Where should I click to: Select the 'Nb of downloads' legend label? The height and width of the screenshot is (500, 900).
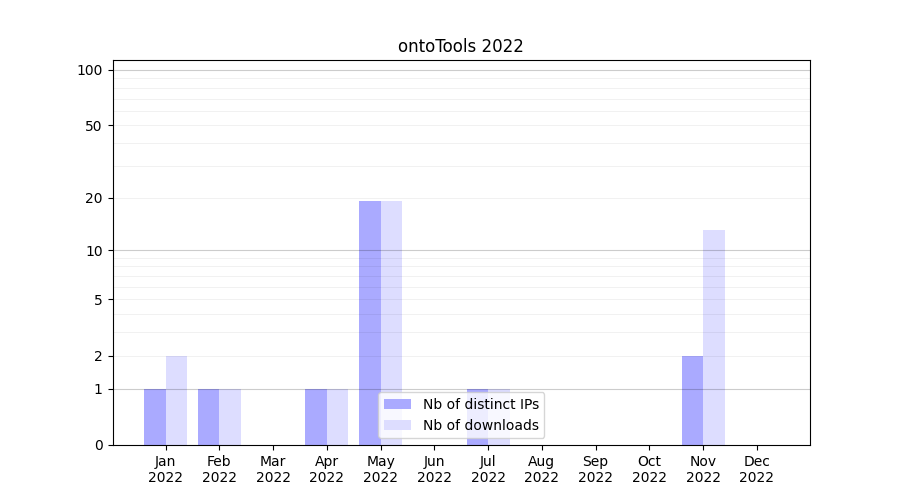coord(480,425)
